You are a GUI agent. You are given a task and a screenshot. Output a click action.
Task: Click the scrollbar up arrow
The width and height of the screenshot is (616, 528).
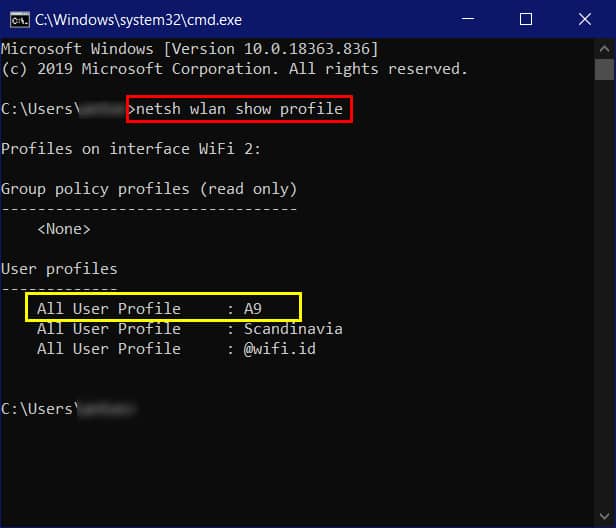click(605, 50)
